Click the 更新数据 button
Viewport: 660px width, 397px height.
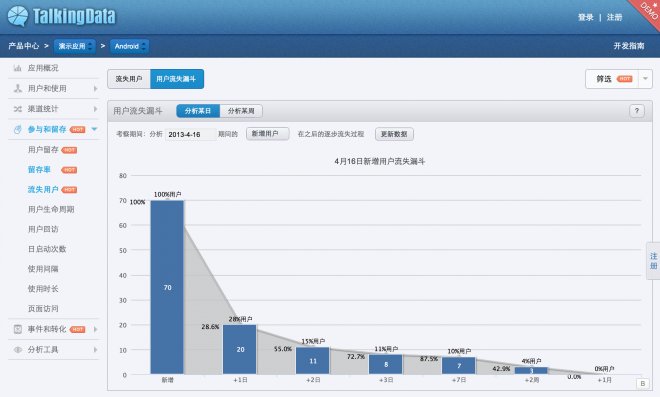(394, 134)
